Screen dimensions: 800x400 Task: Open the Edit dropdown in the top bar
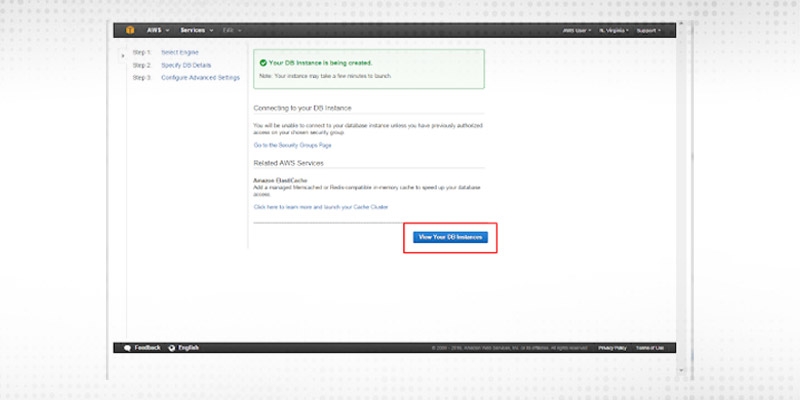point(232,30)
